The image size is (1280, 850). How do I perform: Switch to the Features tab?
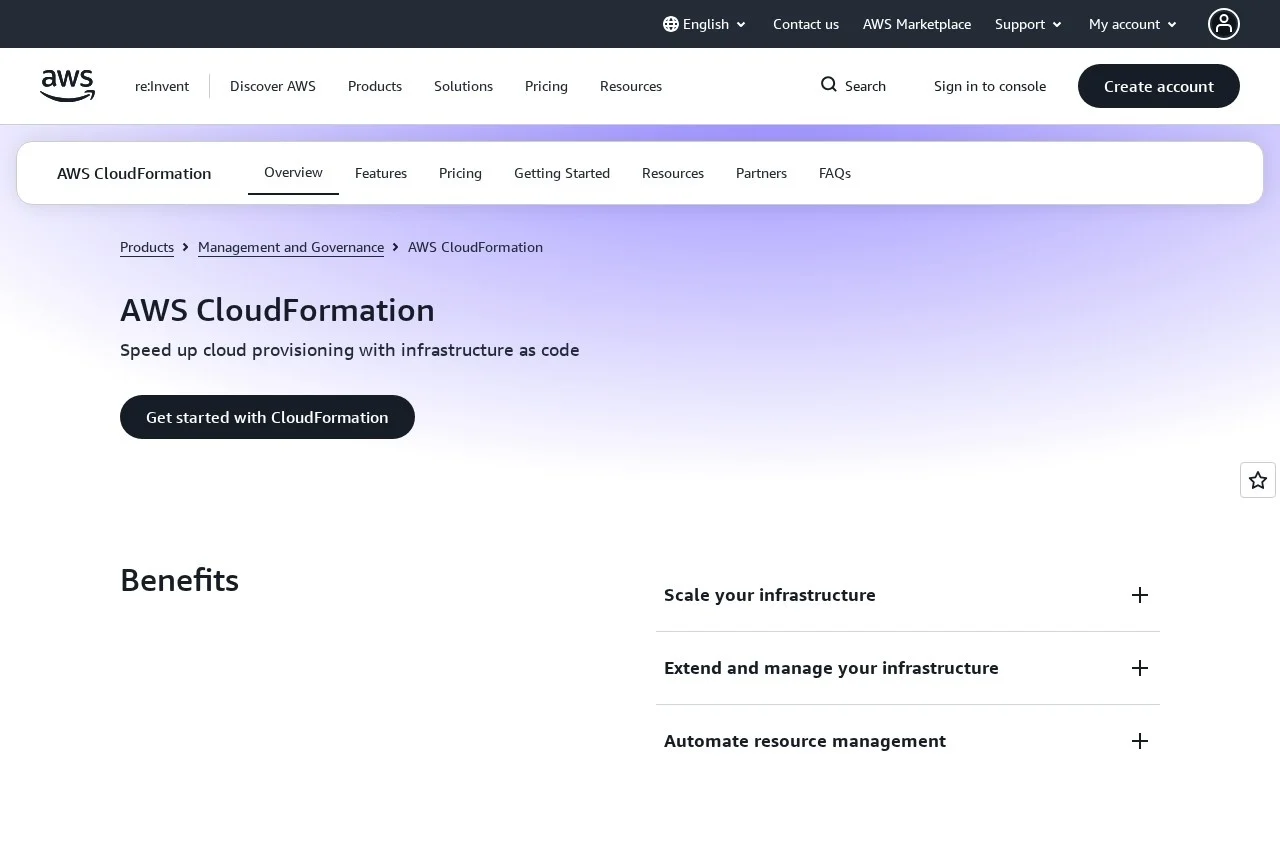[381, 173]
